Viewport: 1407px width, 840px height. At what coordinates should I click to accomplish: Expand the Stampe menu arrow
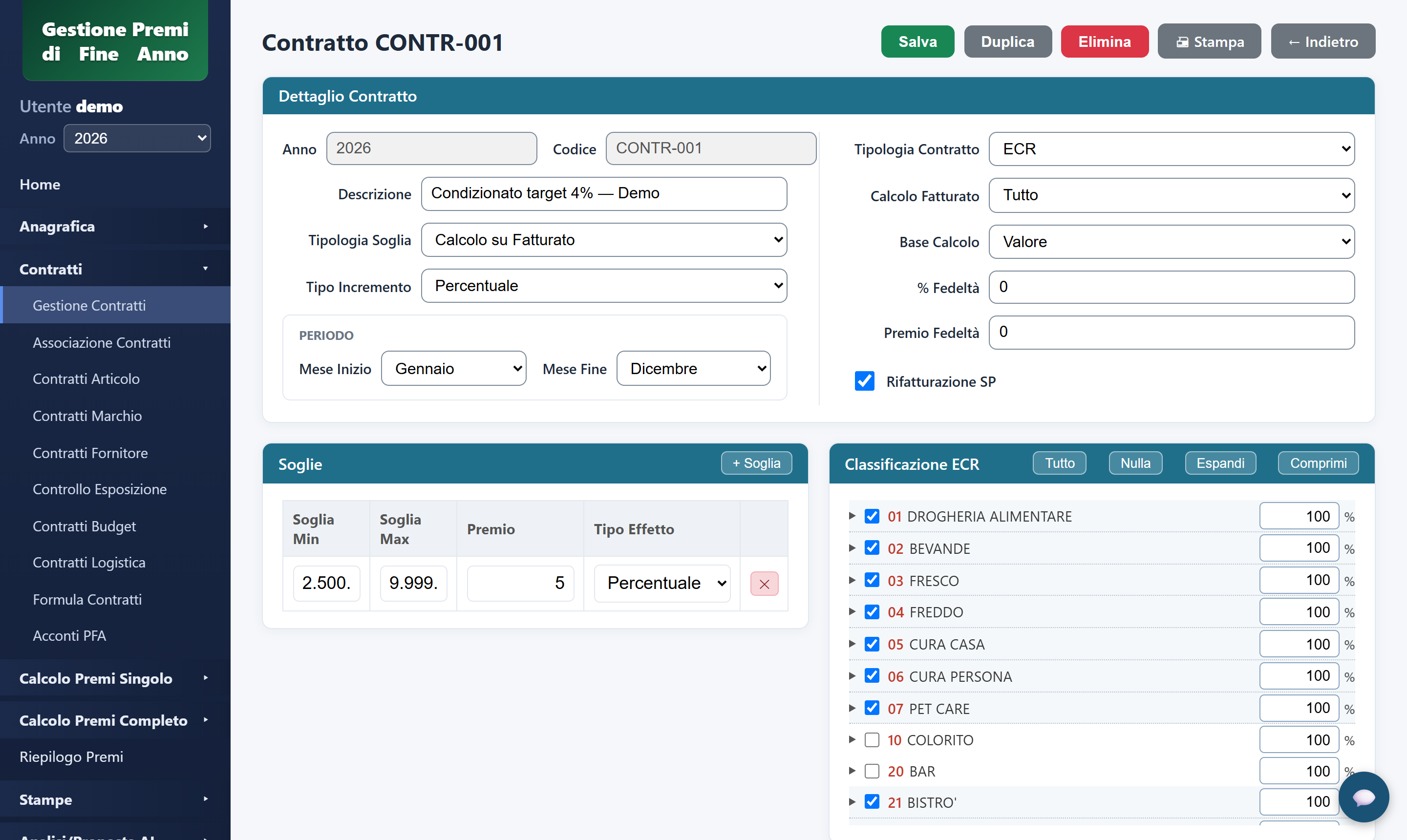point(206,798)
